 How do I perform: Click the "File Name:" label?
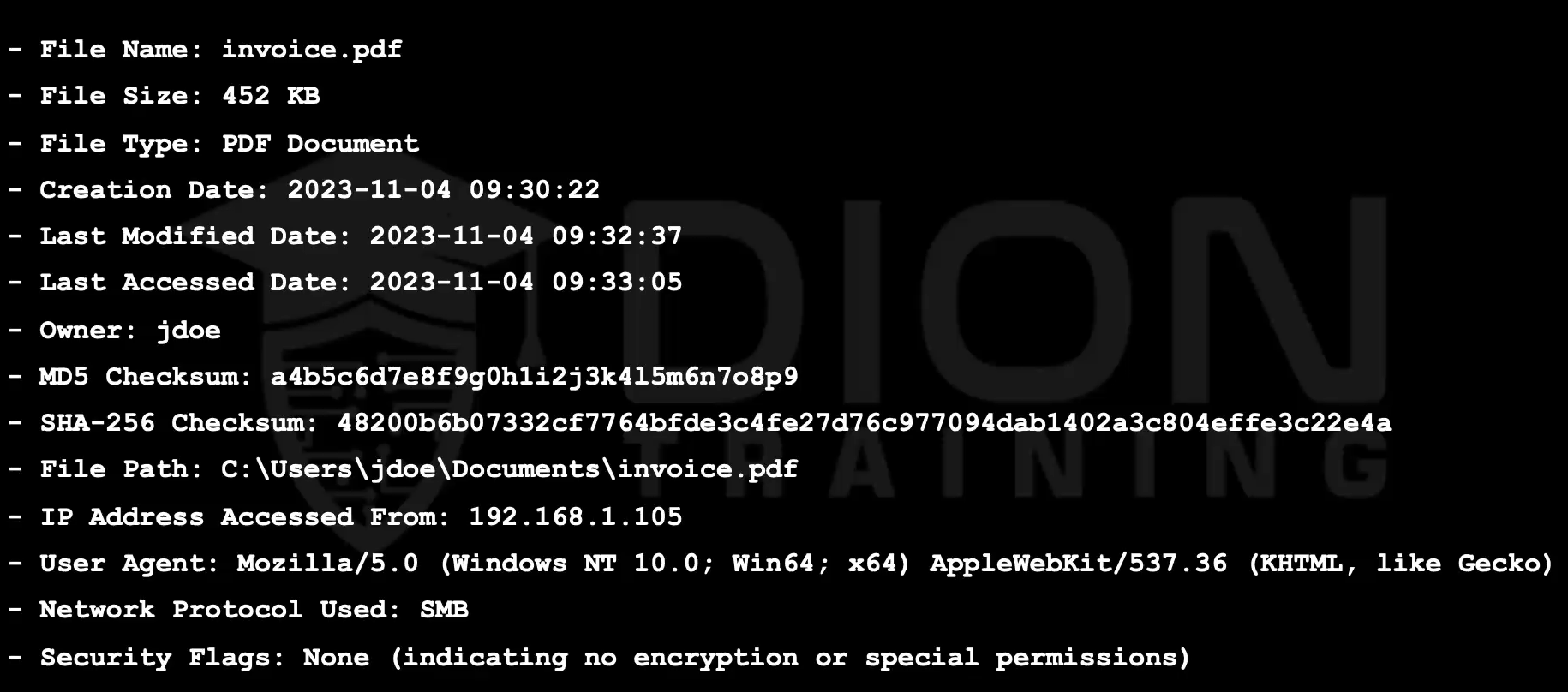tap(122, 50)
